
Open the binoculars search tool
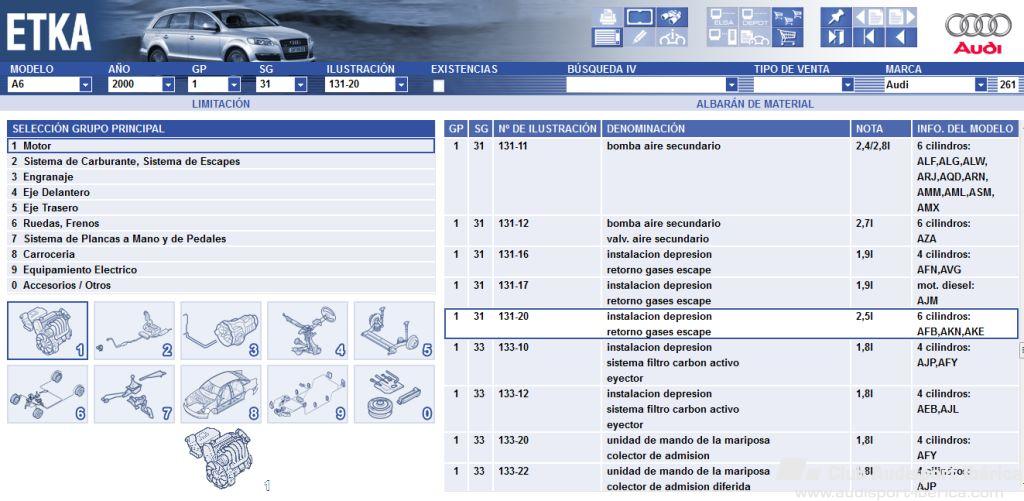(x=672, y=17)
